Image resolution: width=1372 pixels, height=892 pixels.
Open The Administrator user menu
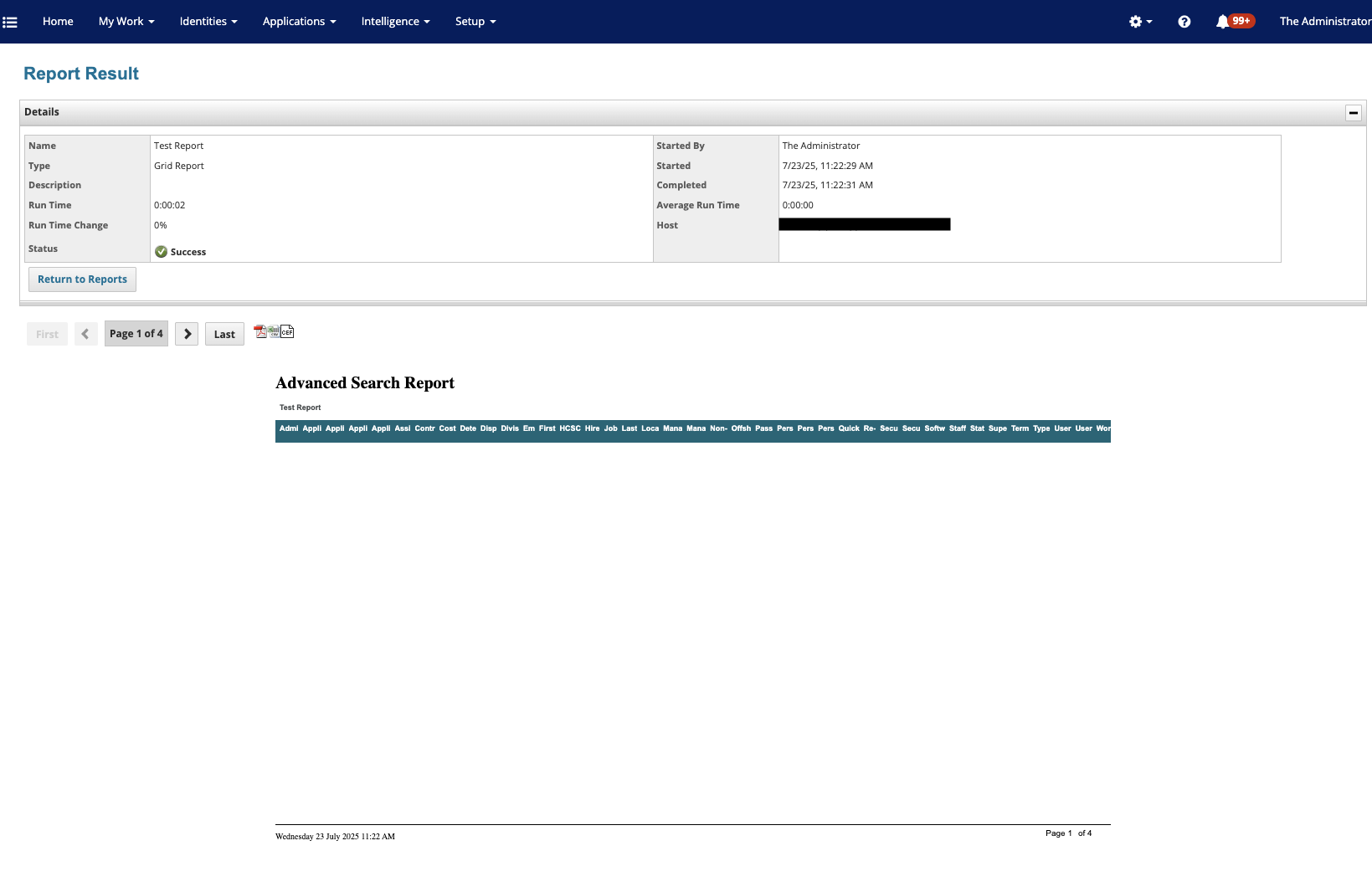1325,22
